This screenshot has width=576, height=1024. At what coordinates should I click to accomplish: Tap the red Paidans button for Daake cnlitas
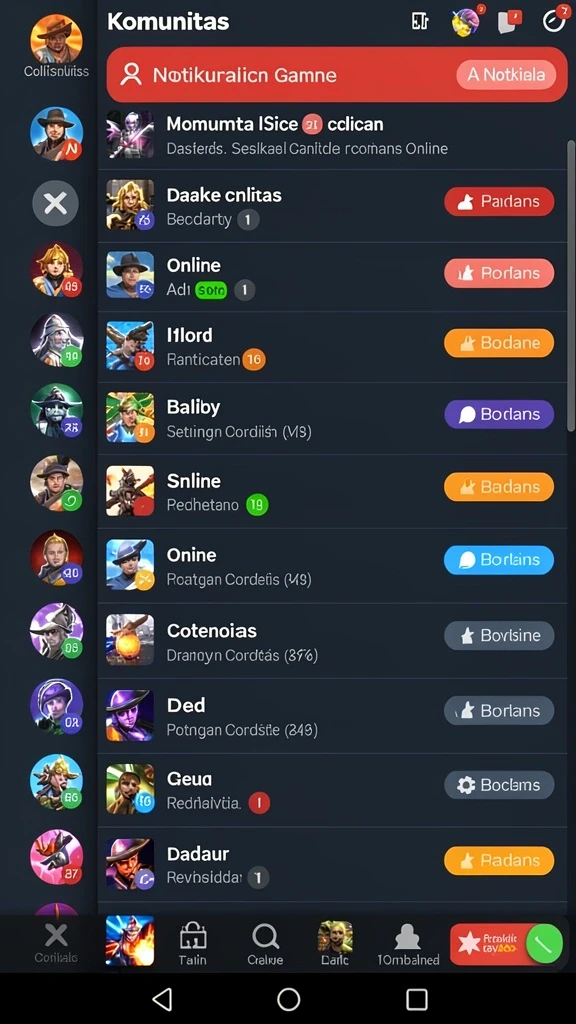(x=499, y=202)
